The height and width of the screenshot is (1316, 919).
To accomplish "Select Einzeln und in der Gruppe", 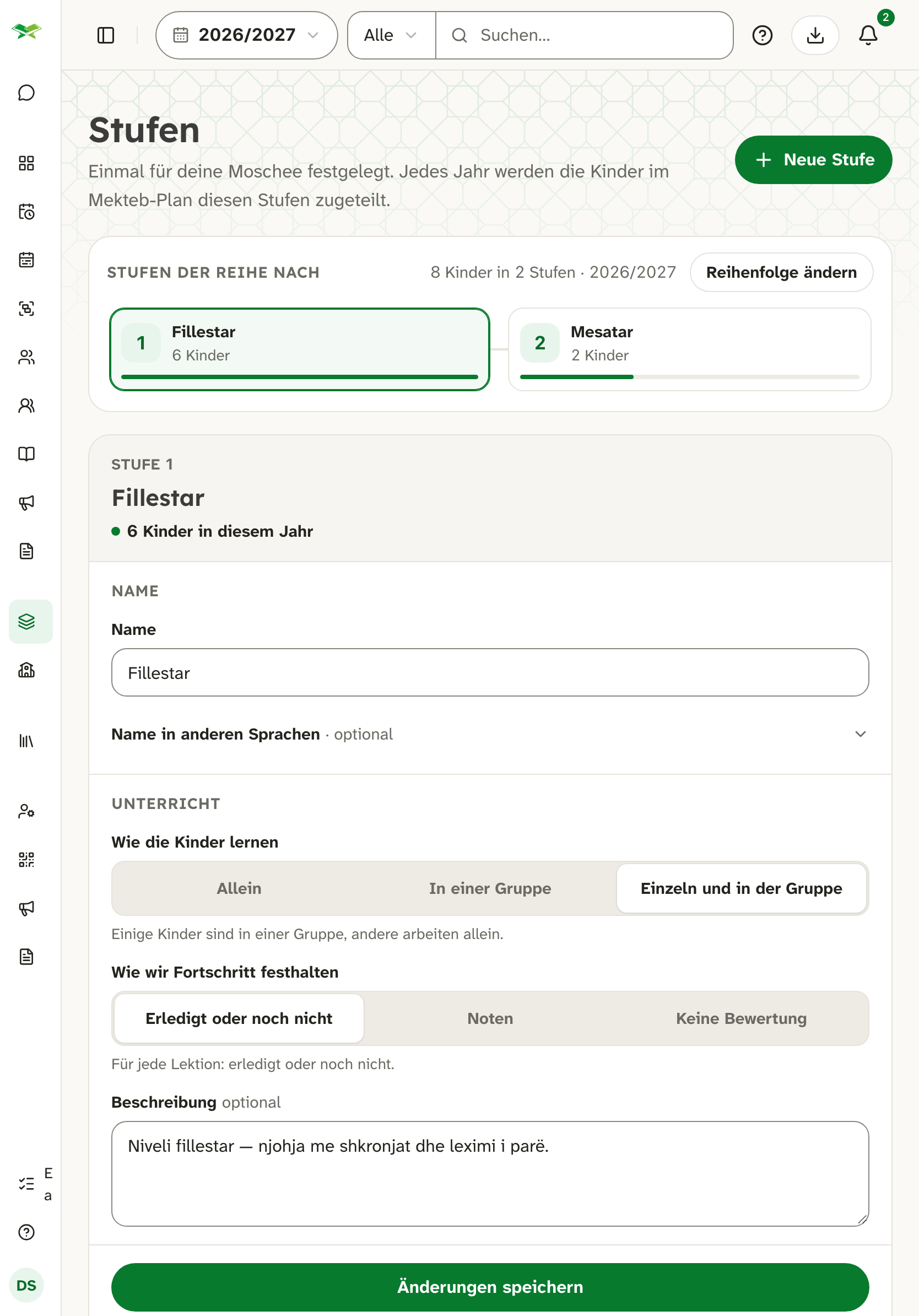I will coord(742,888).
